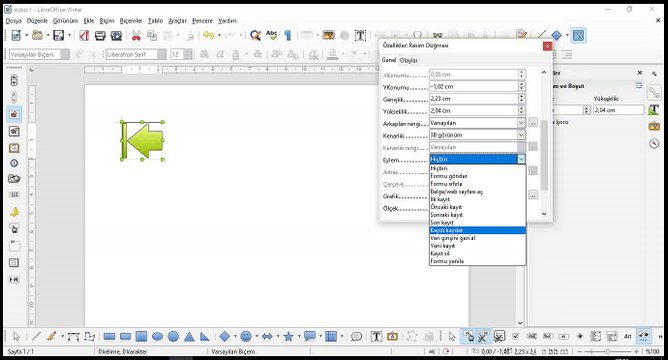668x360 pixels.
Task: Click the New document icon
Action: 16,35
